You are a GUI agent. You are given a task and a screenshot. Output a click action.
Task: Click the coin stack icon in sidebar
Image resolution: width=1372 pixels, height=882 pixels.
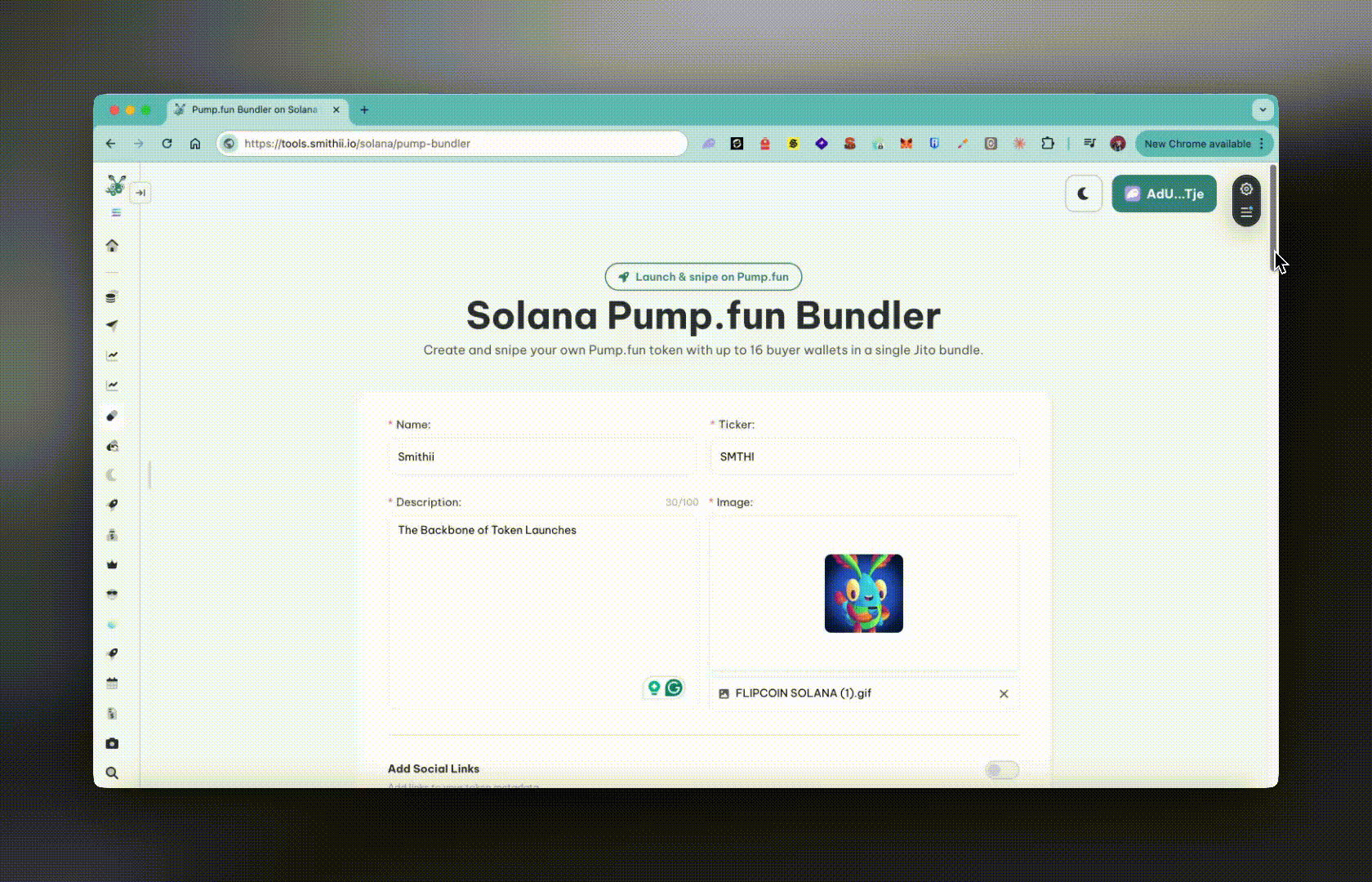click(x=112, y=296)
